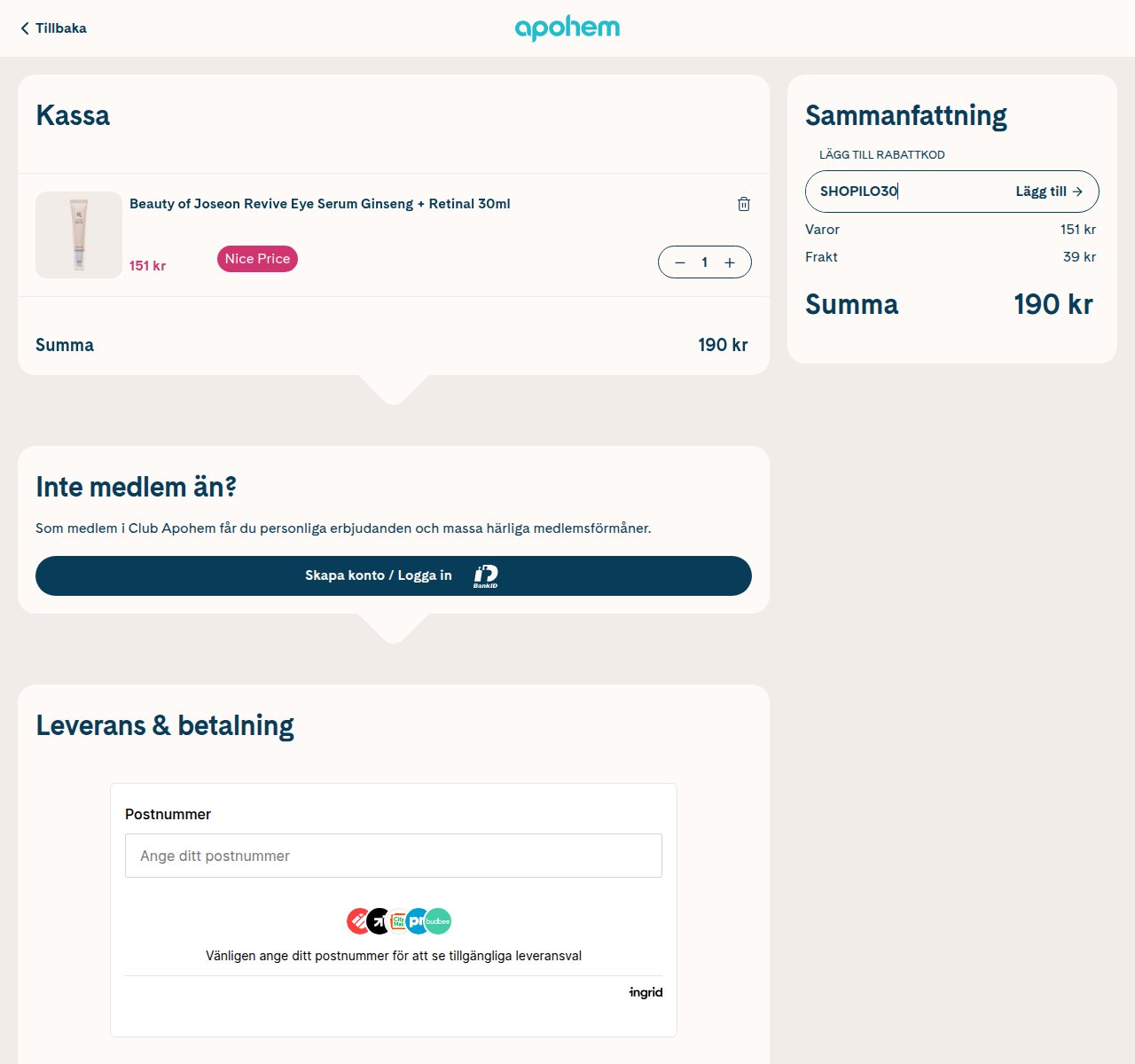
Task: Click the quantity value 1
Action: click(x=705, y=262)
